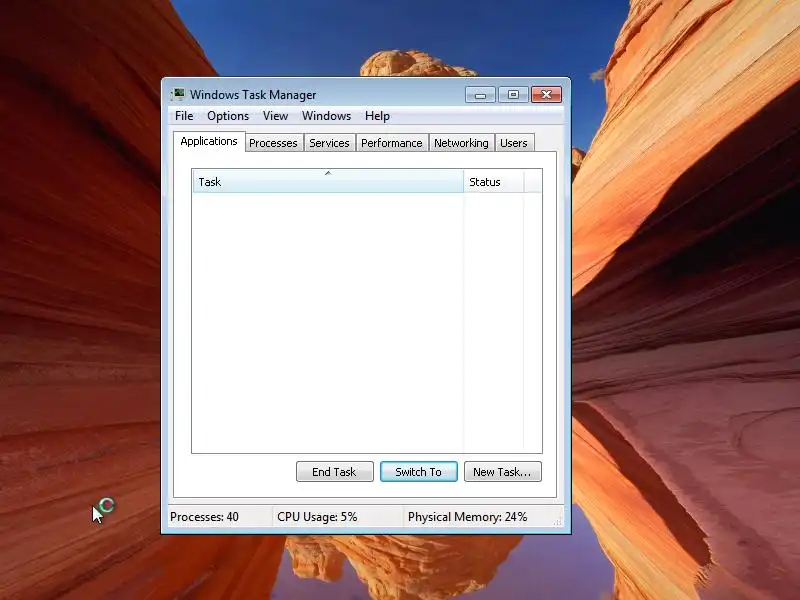Click the Switch To button
This screenshot has width=800, height=600.
(418, 472)
